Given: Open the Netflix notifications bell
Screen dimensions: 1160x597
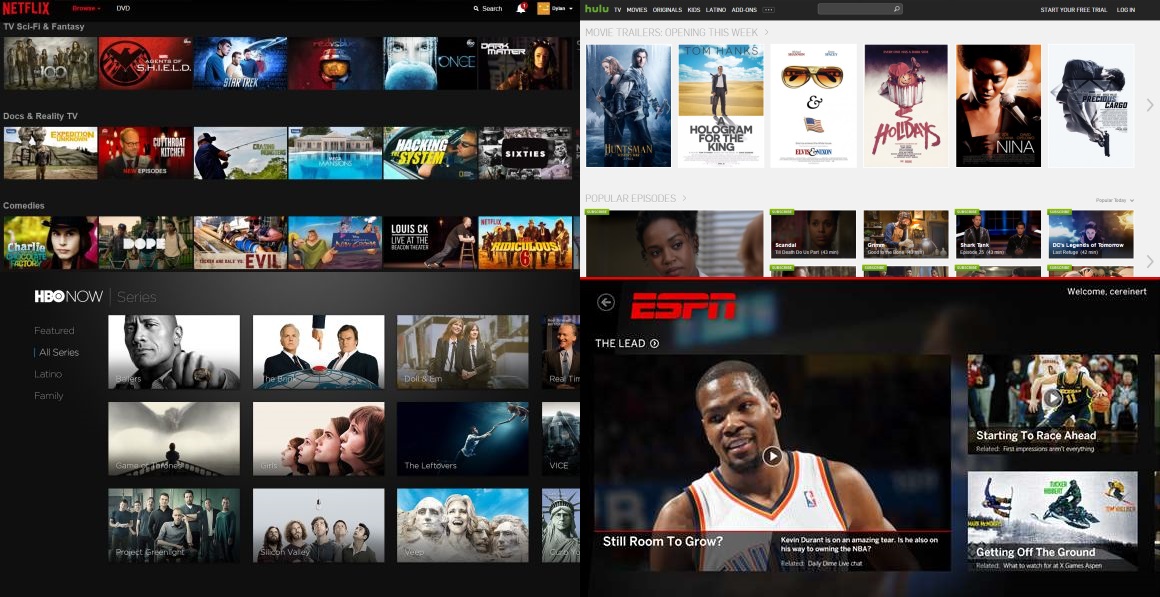Looking at the screenshot, I should tap(521, 9).
